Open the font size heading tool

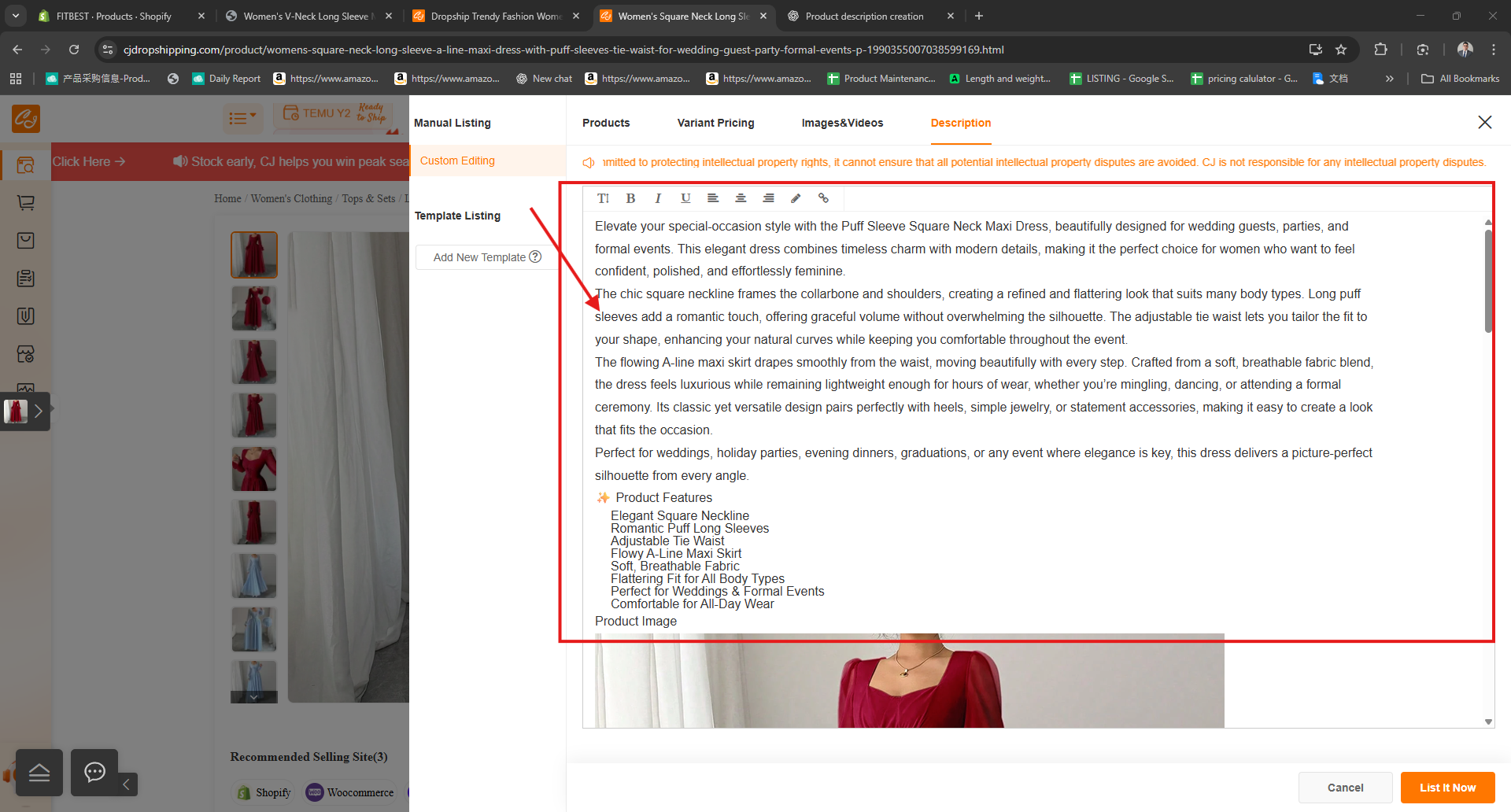pyautogui.click(x=603, y=198)
